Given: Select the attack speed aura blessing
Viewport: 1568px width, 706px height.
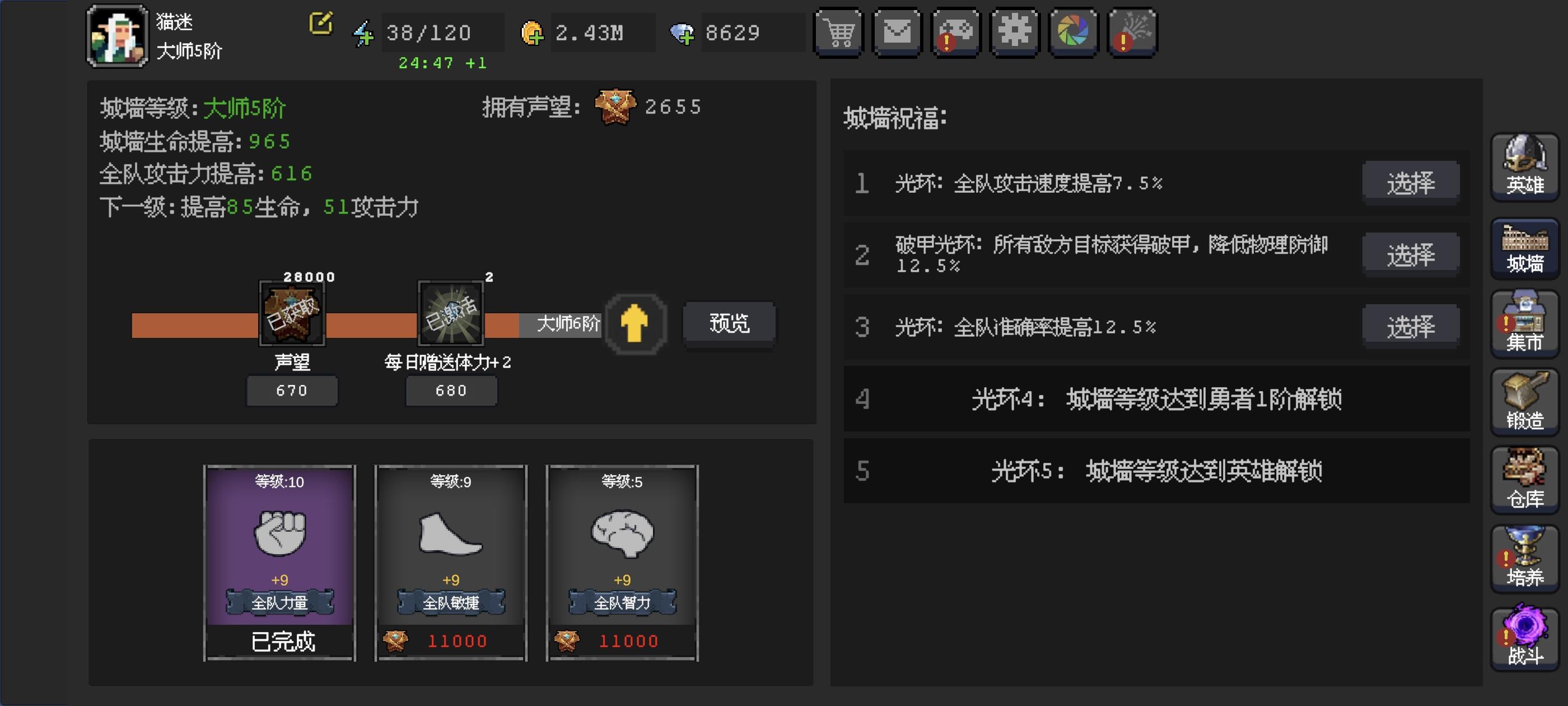Looking at the screenshot, I should 1410,183.
